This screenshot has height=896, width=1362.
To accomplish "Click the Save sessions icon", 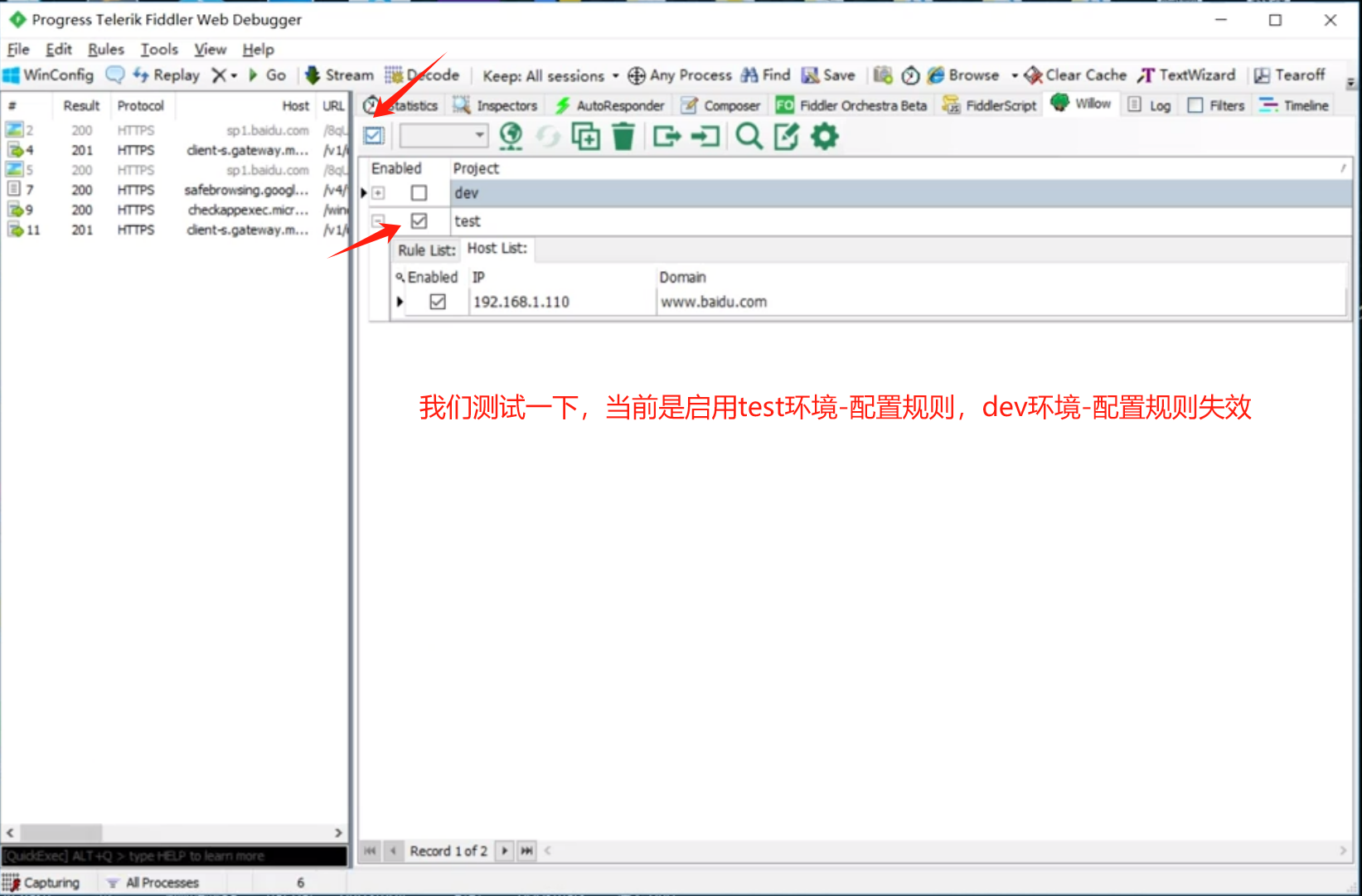I will (810, 75).
